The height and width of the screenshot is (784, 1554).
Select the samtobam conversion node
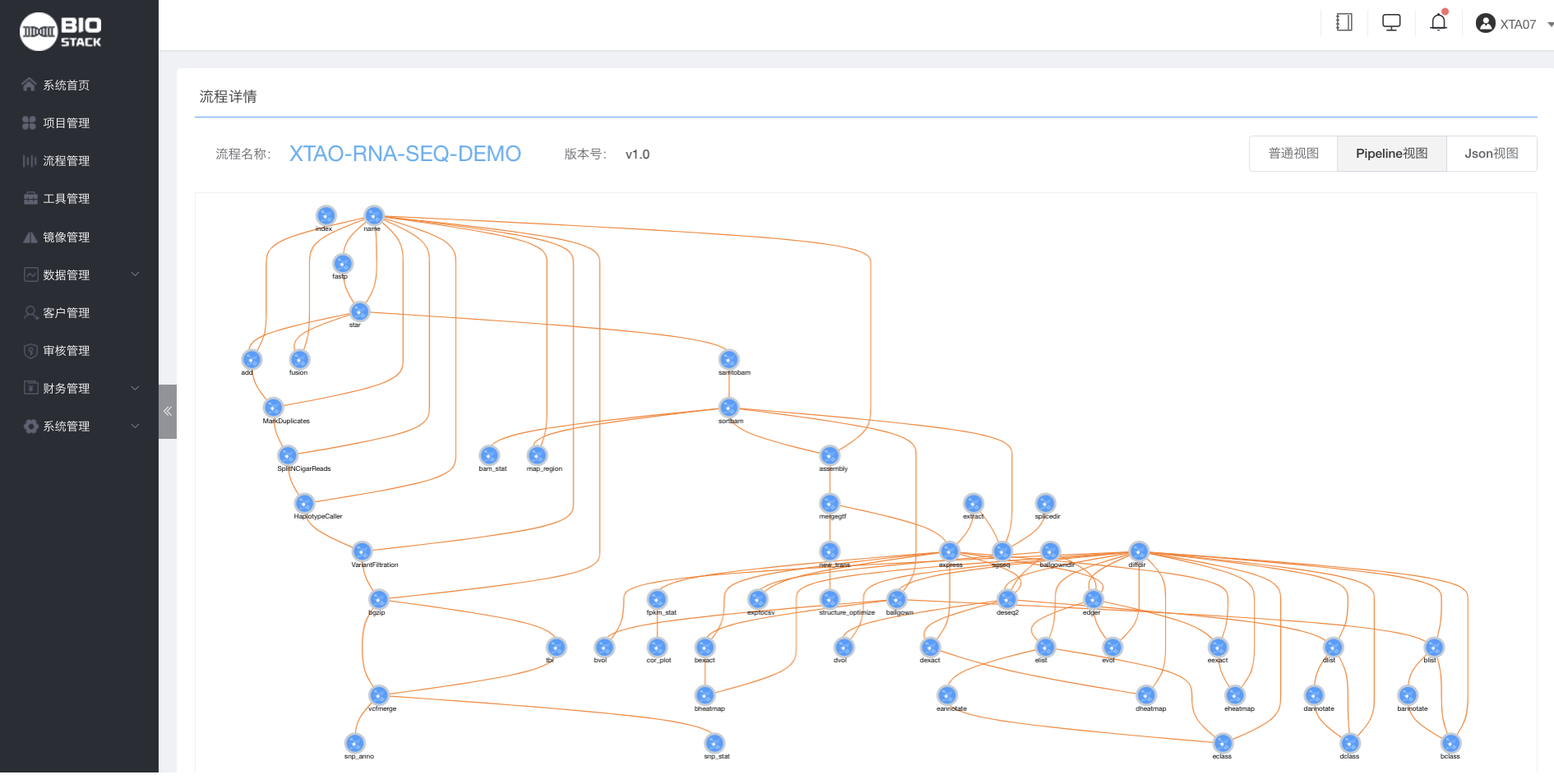point(729,359)
